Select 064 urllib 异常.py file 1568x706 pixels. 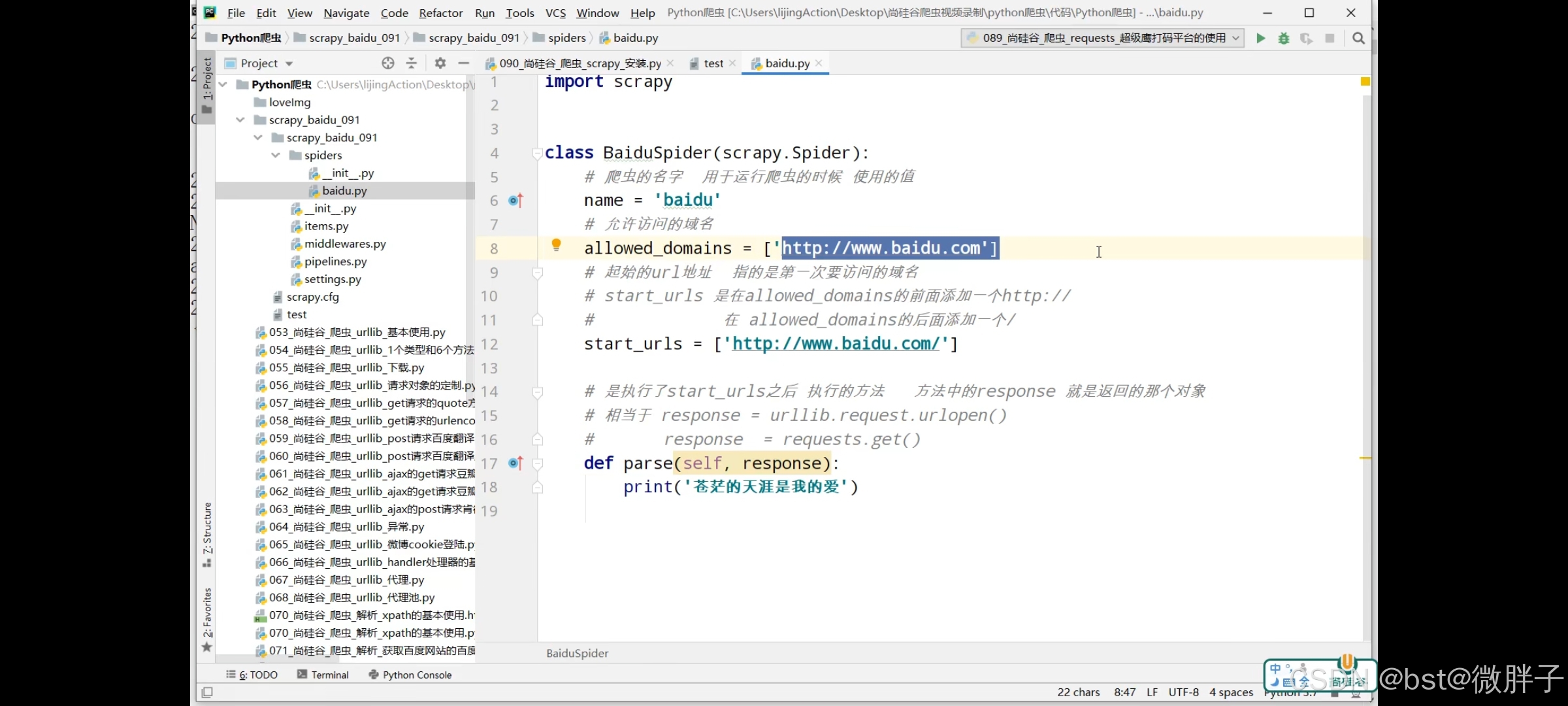346,527
